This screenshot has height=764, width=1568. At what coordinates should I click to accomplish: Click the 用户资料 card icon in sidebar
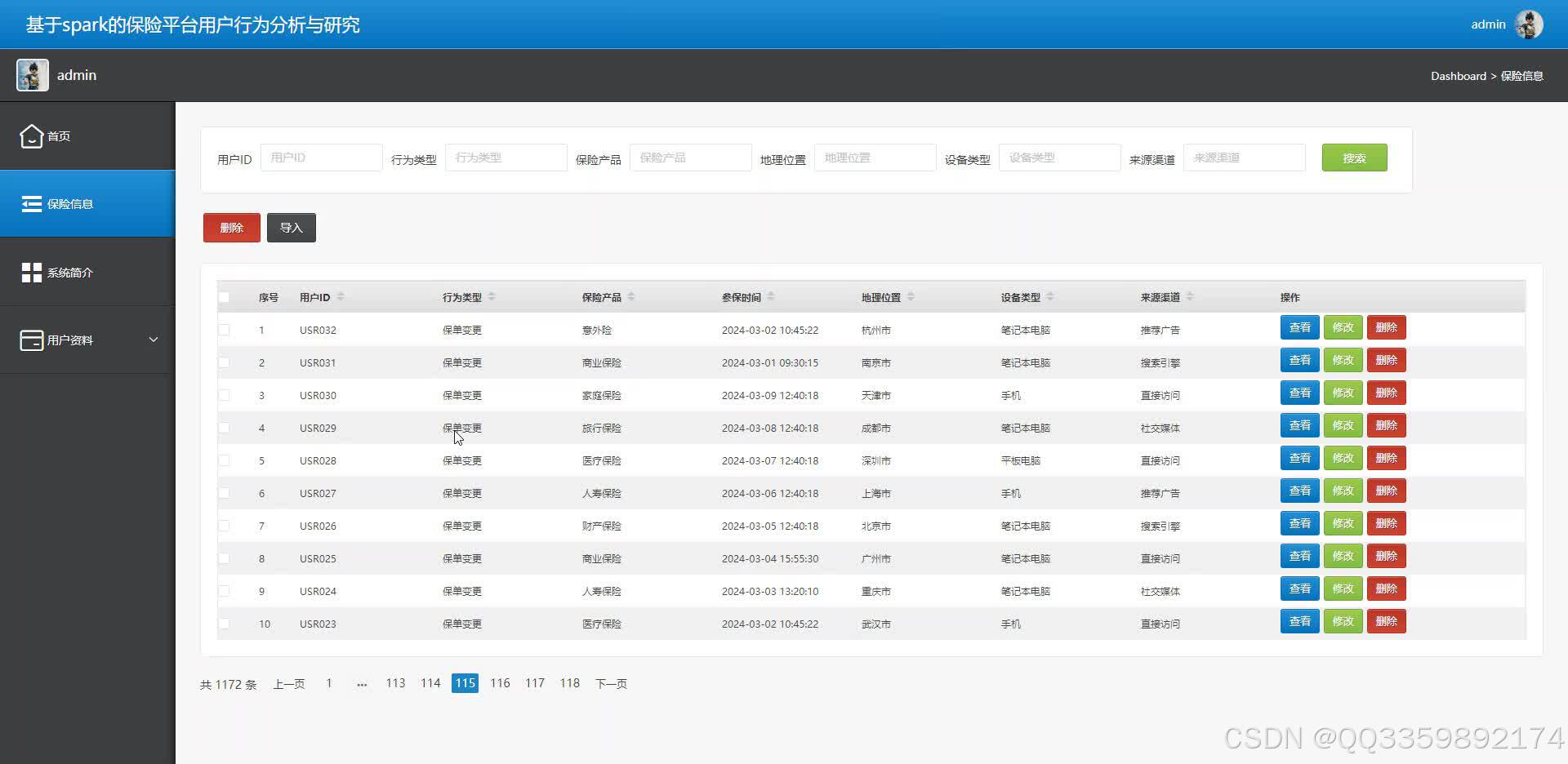pyautogui.click(x=31, y=340)
